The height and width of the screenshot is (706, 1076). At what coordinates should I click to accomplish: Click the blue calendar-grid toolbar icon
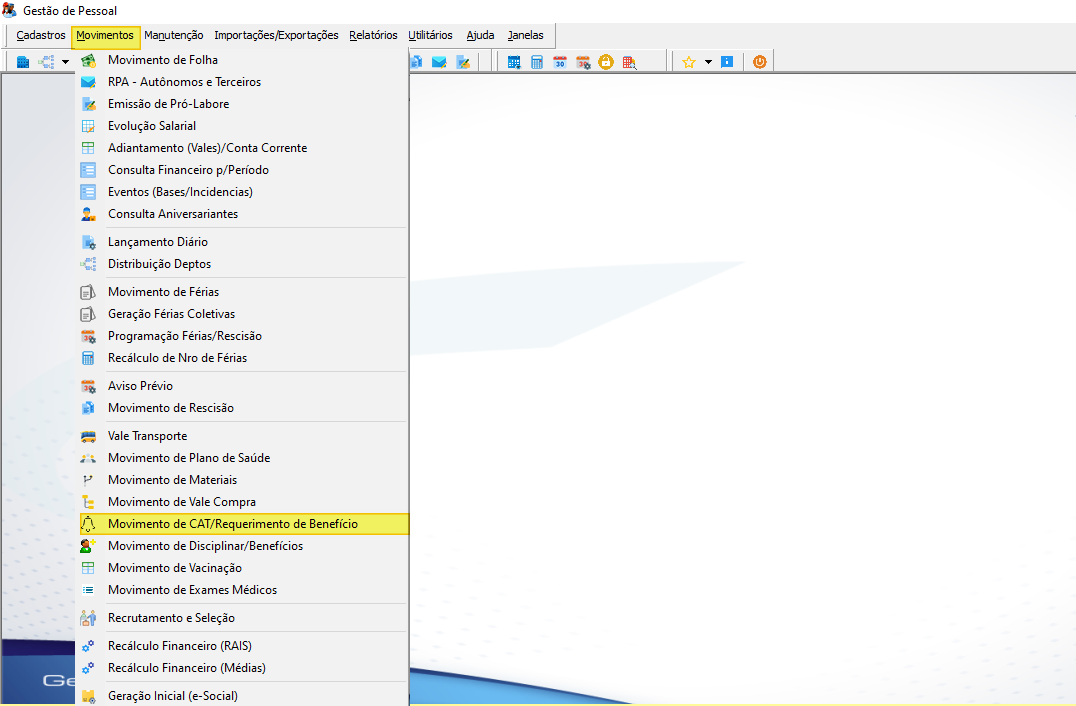(514, 62)
